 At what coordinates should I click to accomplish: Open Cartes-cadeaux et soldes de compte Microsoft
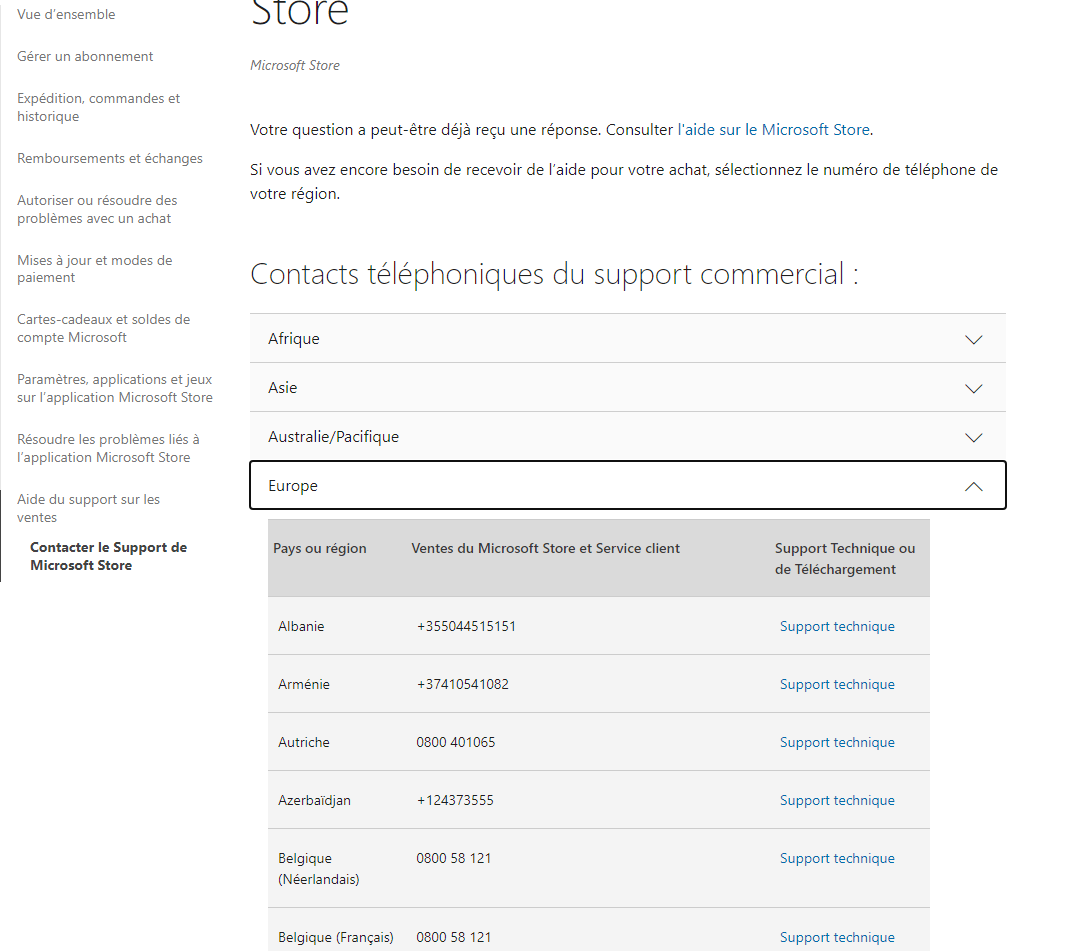coord(104,328)
